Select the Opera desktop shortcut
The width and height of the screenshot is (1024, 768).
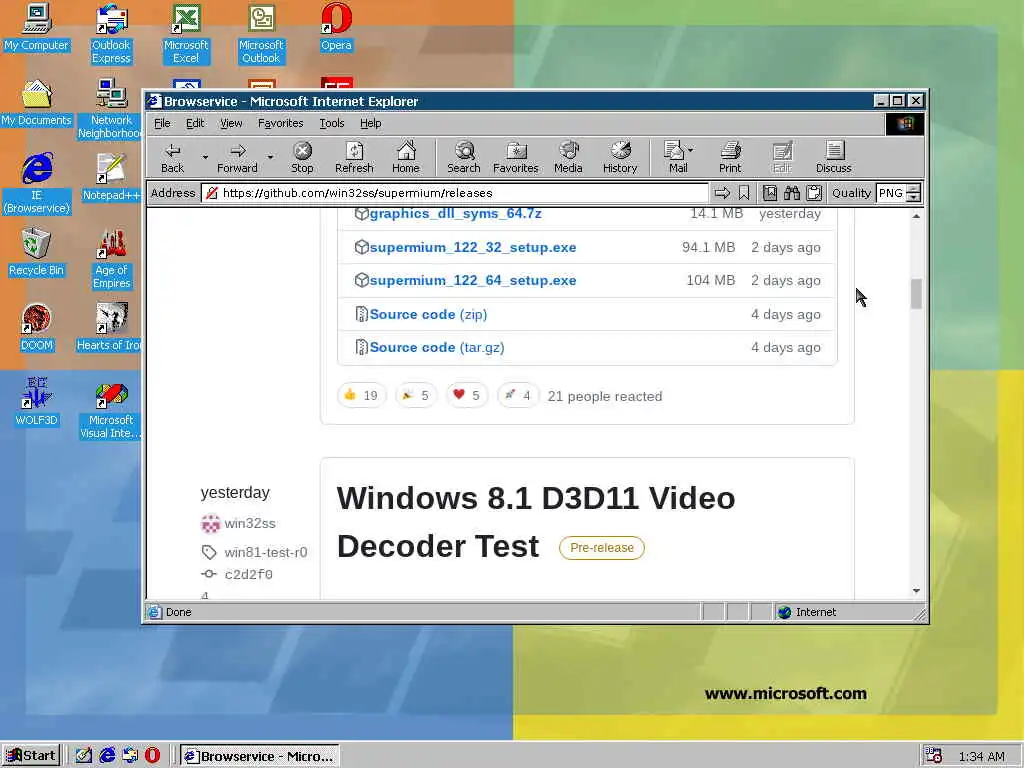[336, 28]
